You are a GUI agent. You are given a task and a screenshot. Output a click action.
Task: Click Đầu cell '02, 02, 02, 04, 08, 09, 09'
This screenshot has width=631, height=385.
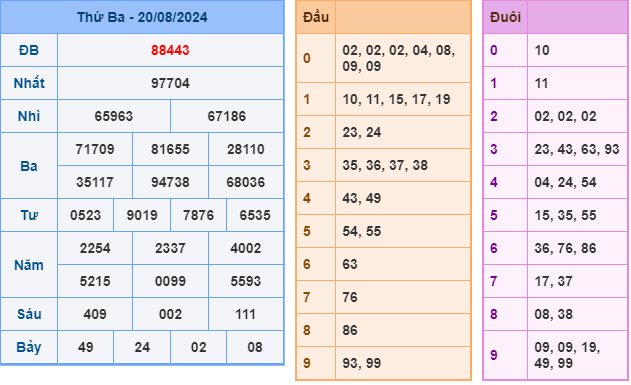[403, 58]
